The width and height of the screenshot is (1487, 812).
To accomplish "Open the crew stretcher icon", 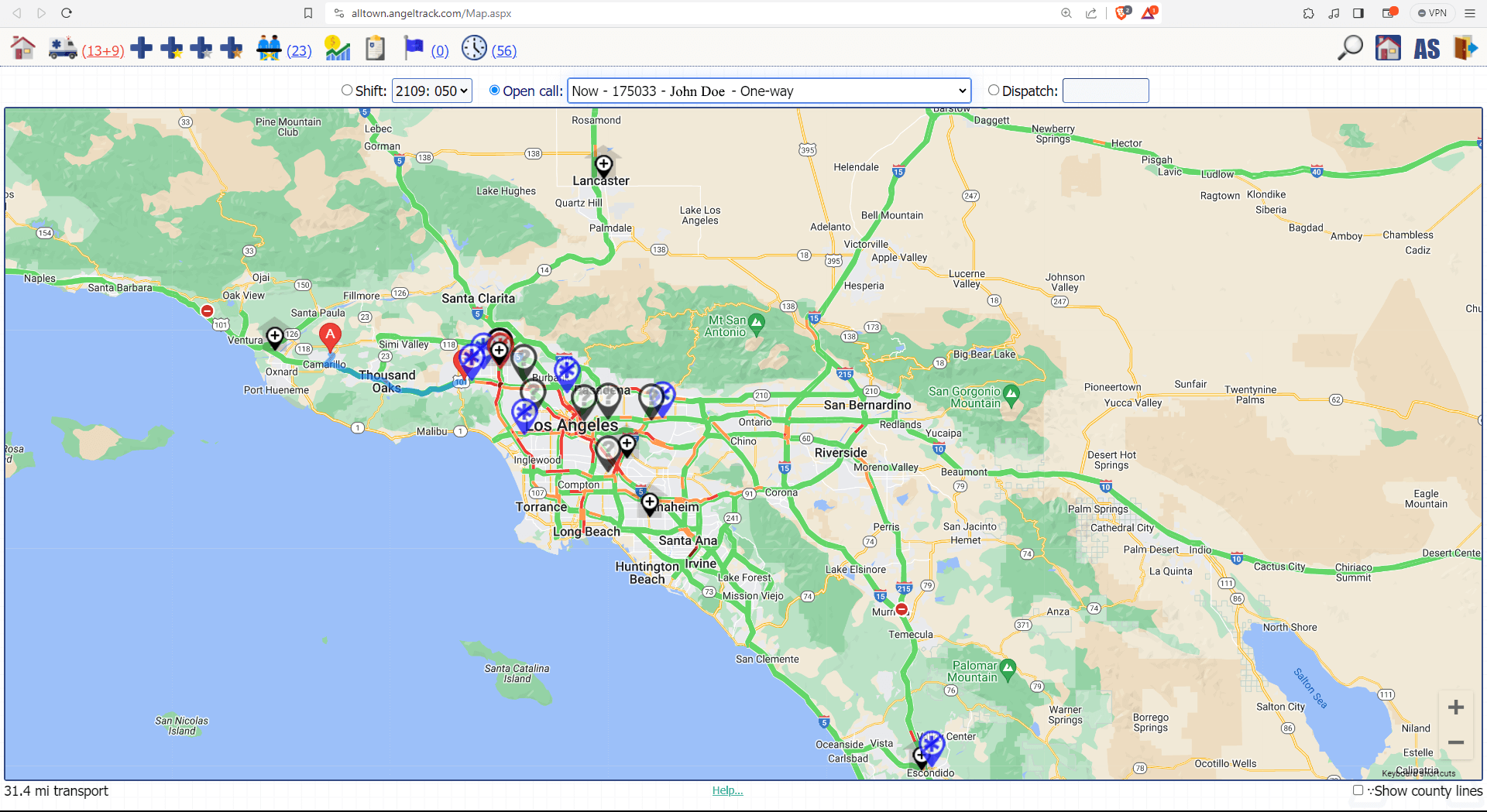I will tap(269, 48).
